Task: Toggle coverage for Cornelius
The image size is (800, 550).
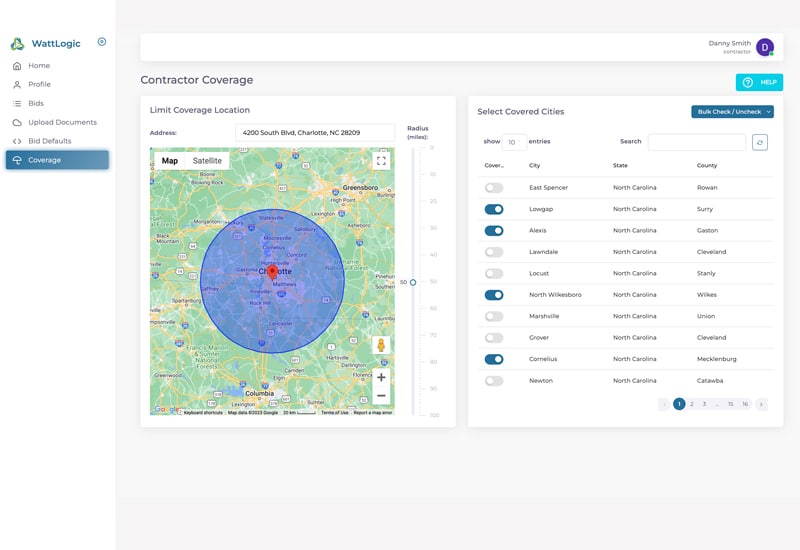Action: (x=494, y=359)
